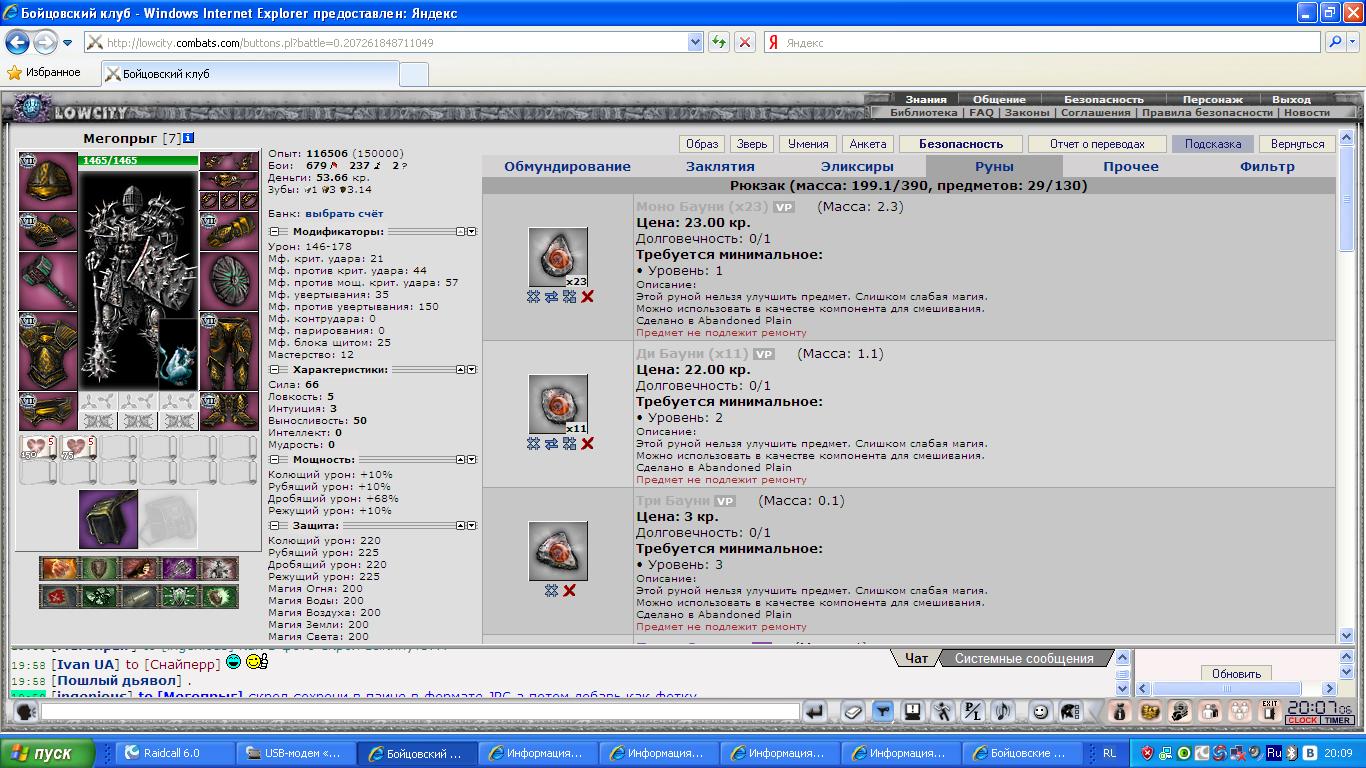Open the Персонаж menu
This screenshot has height=768, width=1366.
pos(1212,99)
